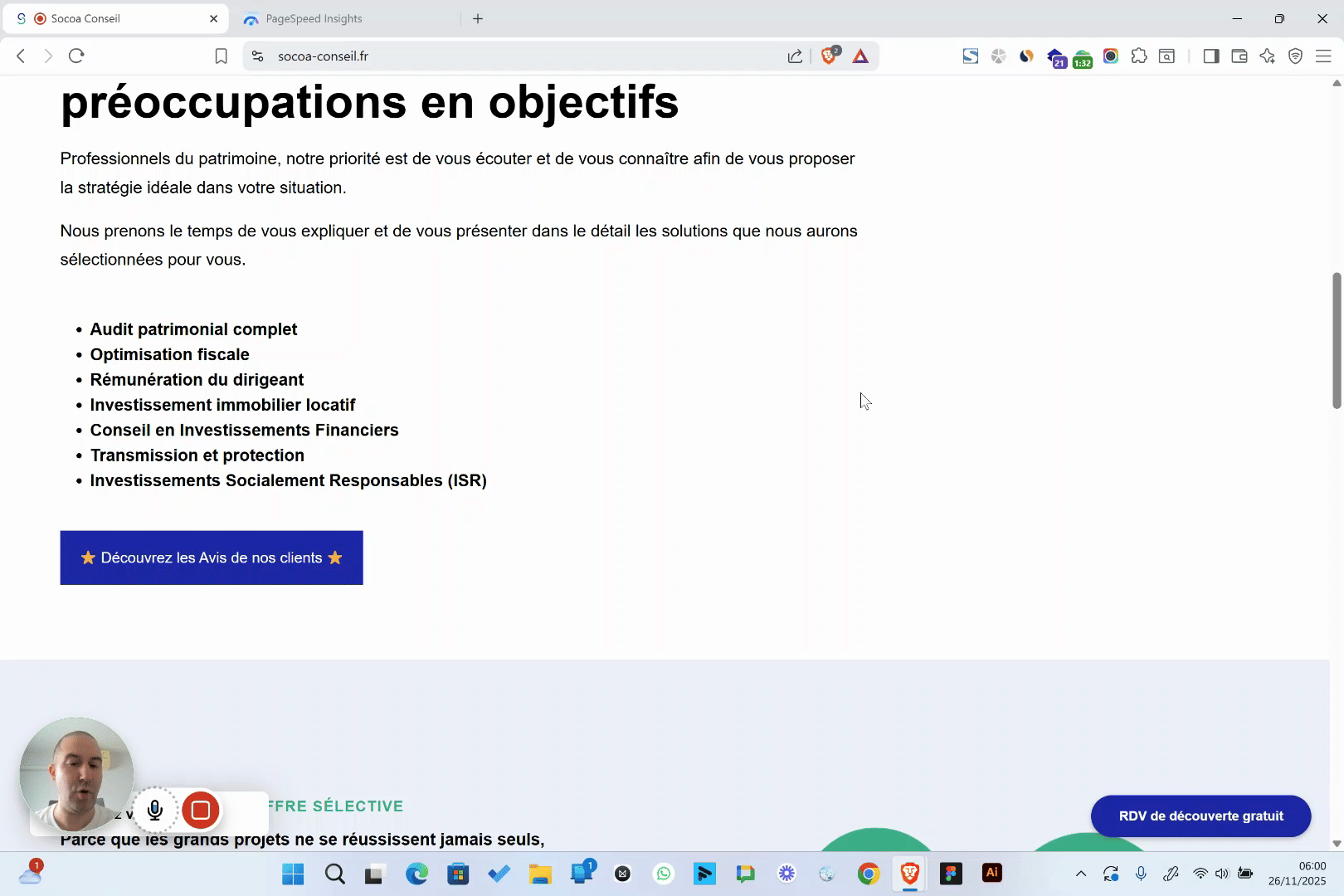This screenshot has width=1344, height=896.
Task: Open the Extensions puzzle piece icon
Action: pyautogui.click(x=1139, y=56)
